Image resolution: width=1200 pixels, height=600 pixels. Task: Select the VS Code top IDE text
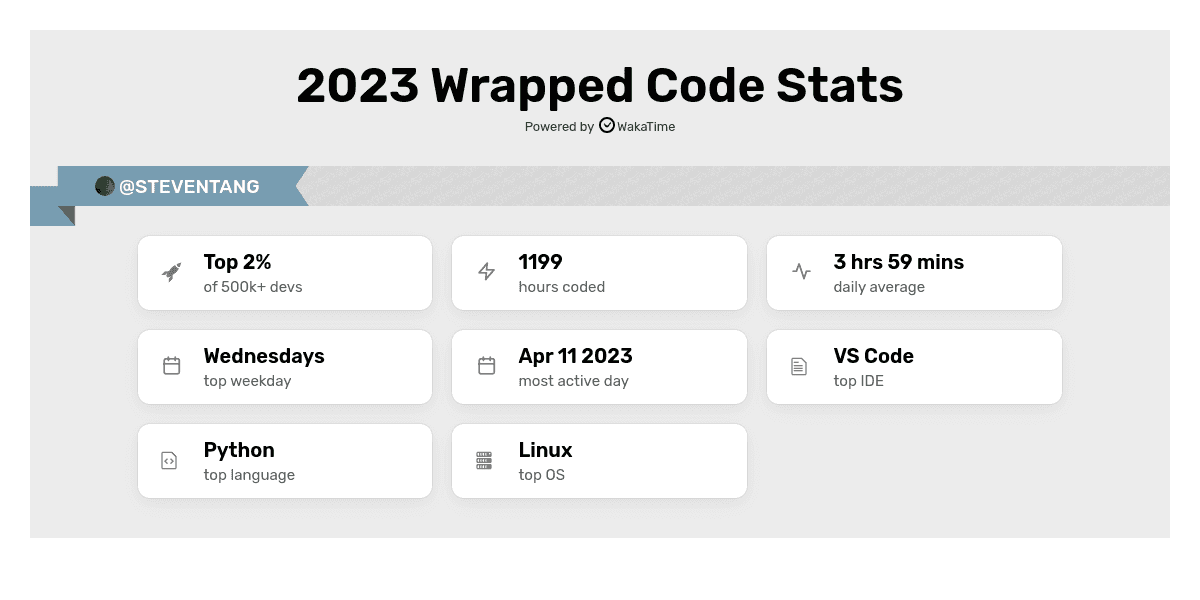coord(873,356)
